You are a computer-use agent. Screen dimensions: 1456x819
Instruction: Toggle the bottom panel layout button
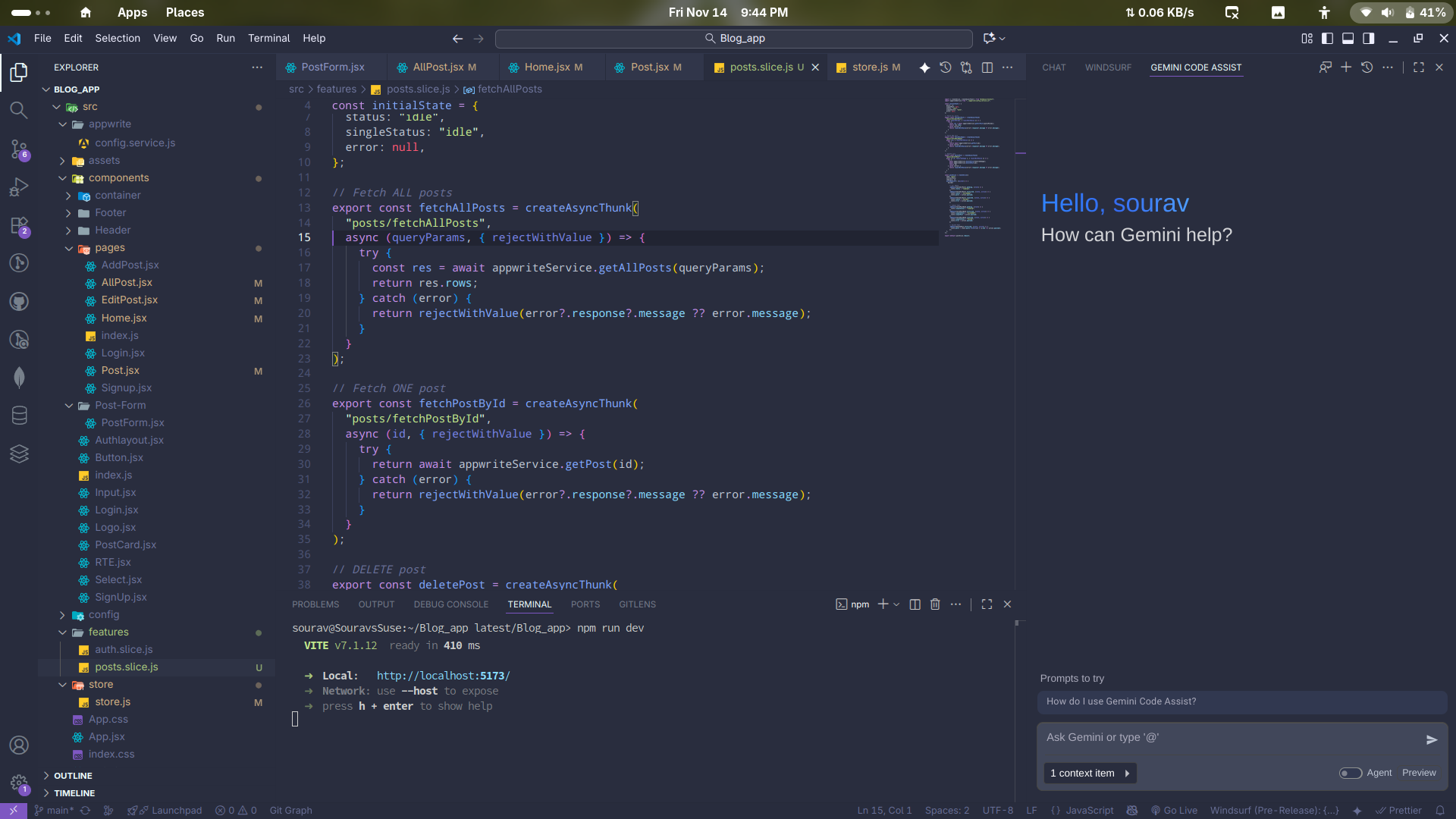[x=1348, y=38]
